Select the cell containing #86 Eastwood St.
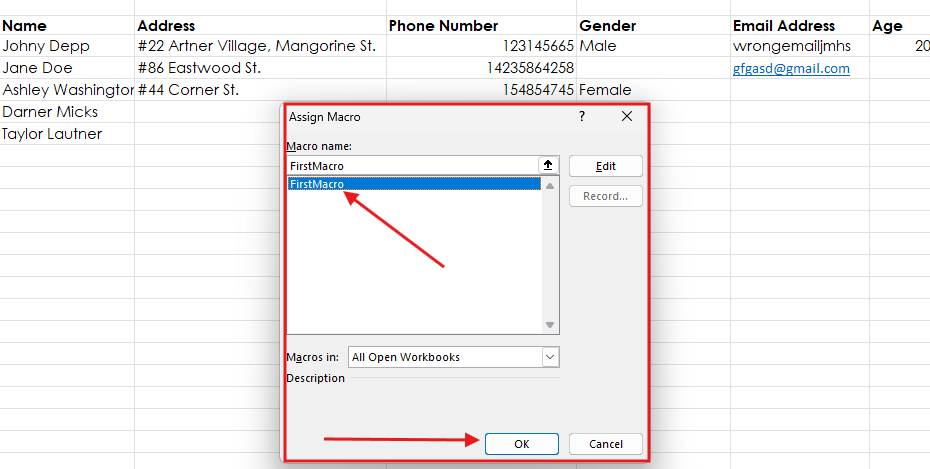The height and width of the screenshot is (469, 930). 200,68
